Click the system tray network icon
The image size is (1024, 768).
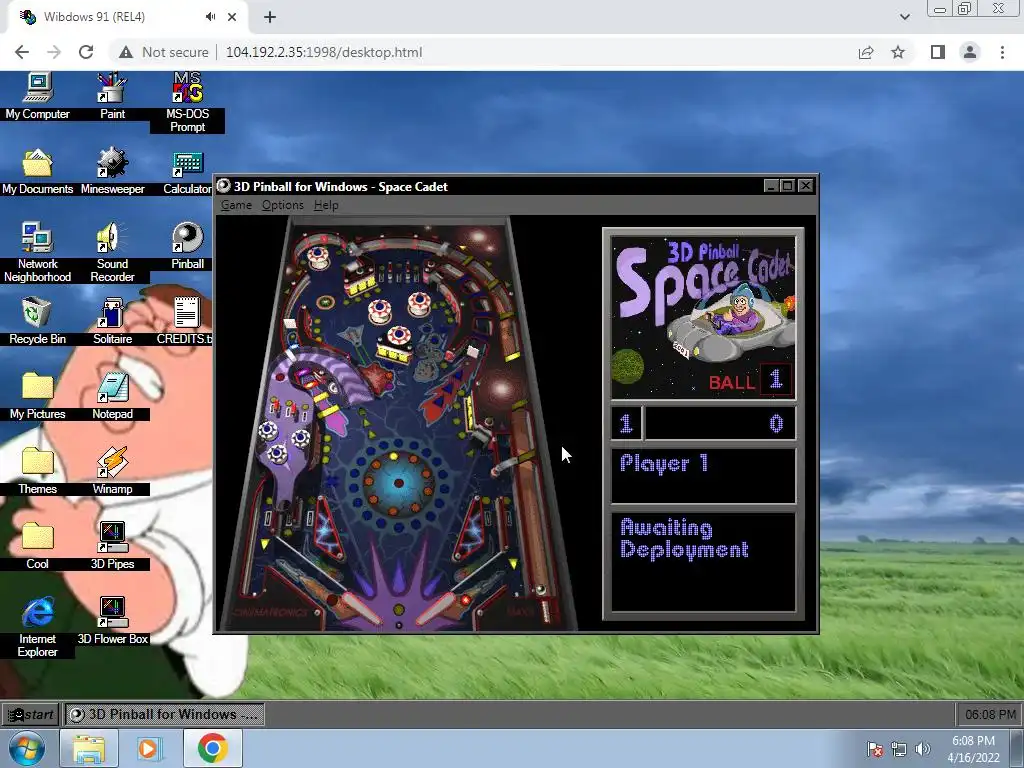pyautogui.click(x=899, y=749)
